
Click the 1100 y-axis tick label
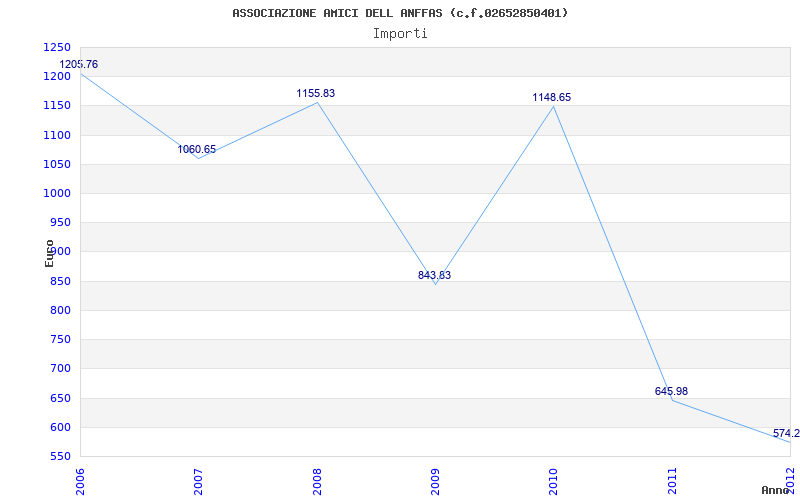pyautogui.click(x=57, y=135)
